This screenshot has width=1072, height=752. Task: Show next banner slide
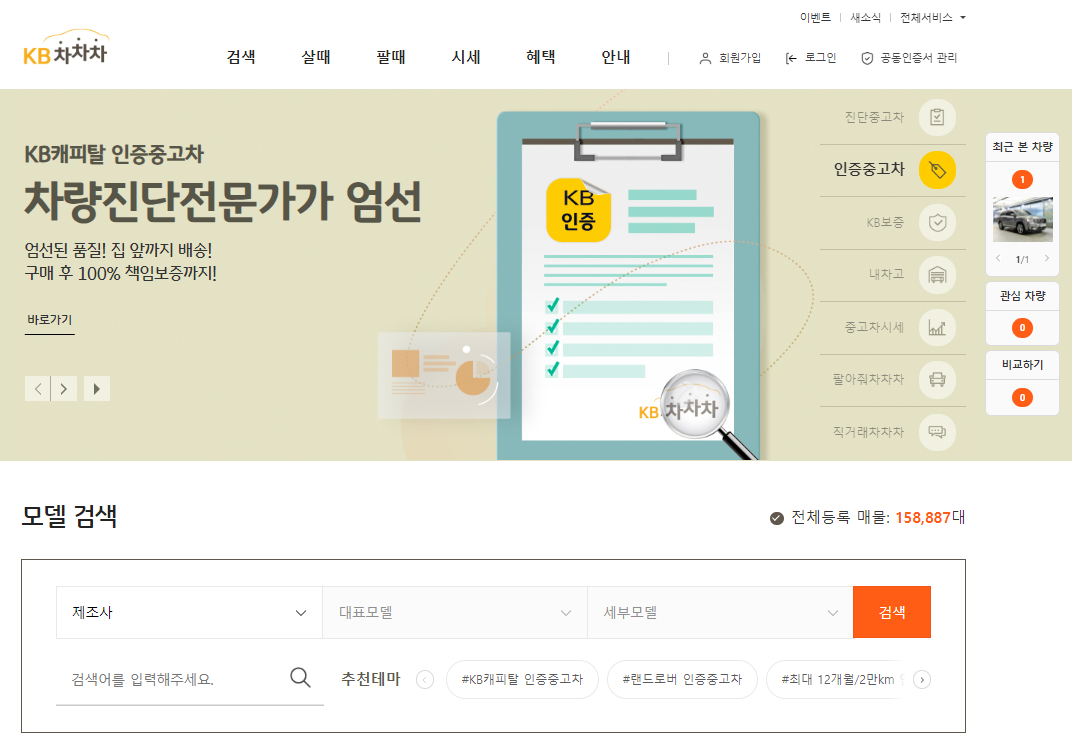(64, 389)
